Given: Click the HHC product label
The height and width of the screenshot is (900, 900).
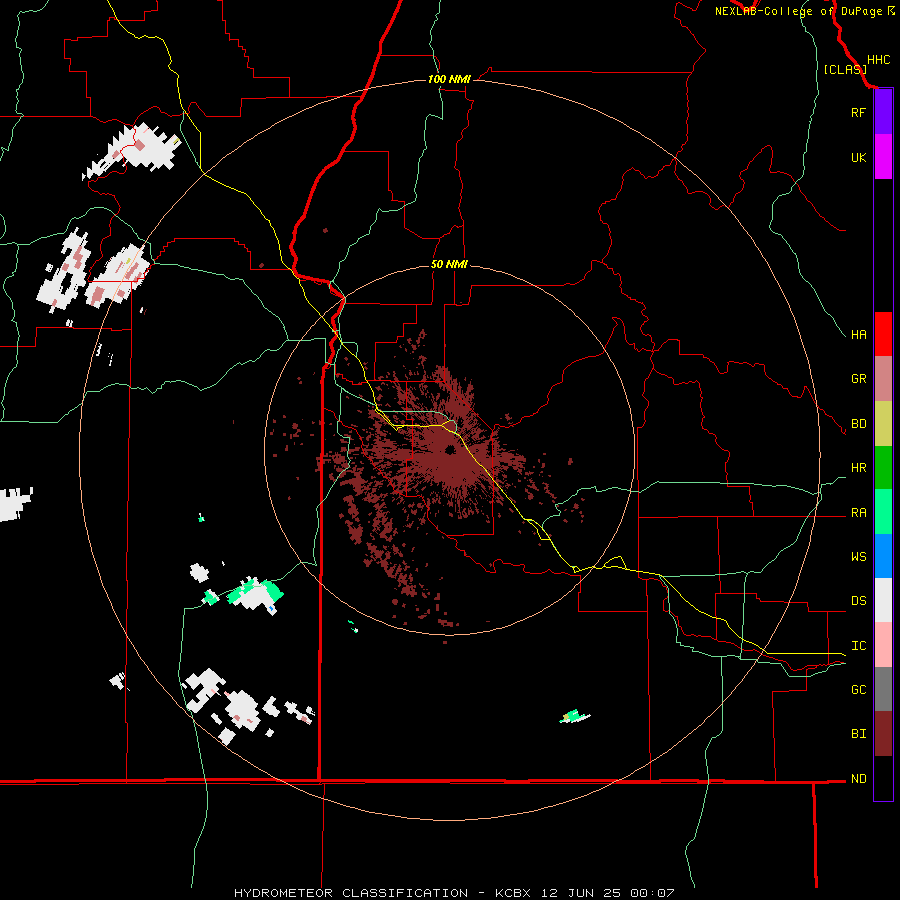Looking at the screenshot, I should click(878, 60).
